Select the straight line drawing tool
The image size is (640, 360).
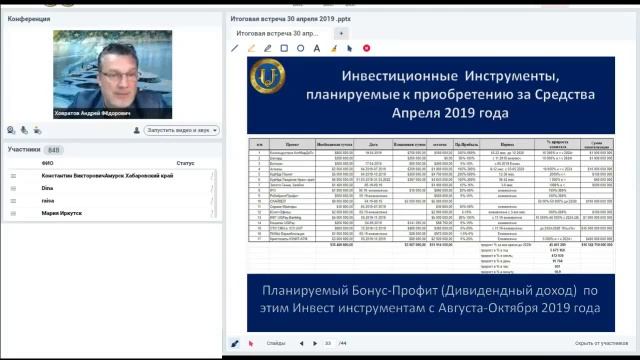[x=235, y=48]
